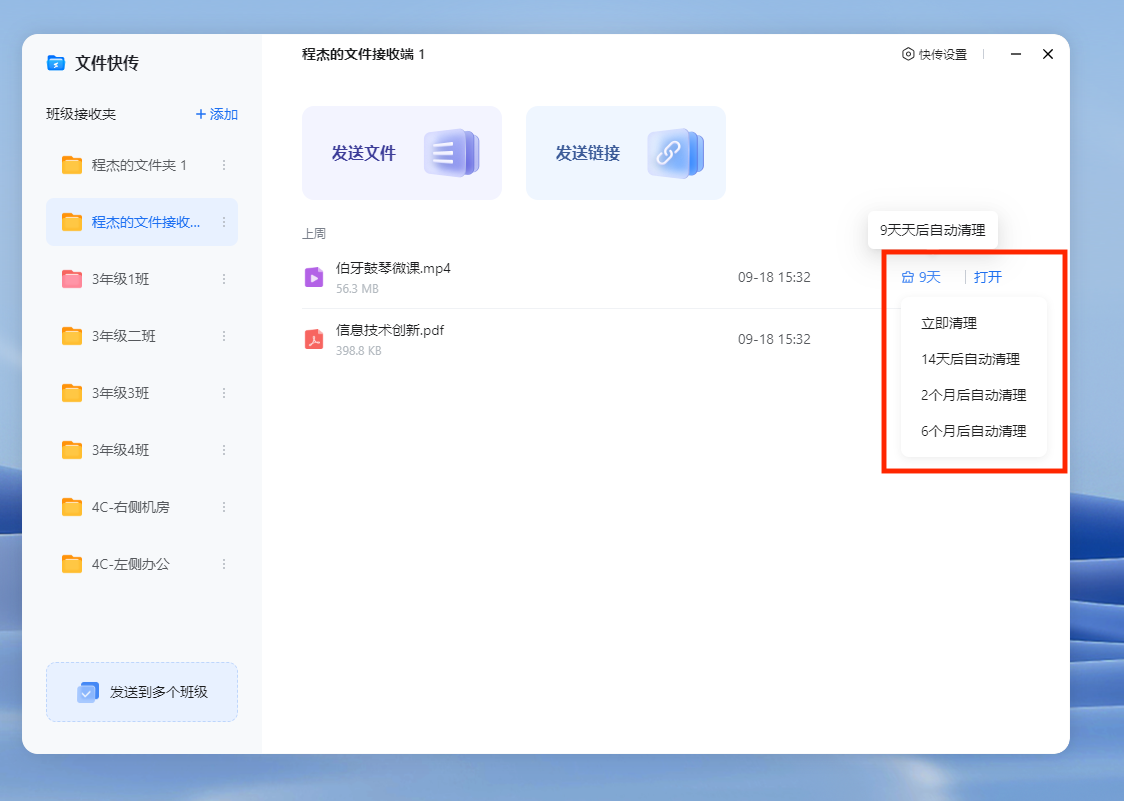1124x801 pixels.
Task: Select the 3年级二班 folder
Action: click(x=142, y=336)
